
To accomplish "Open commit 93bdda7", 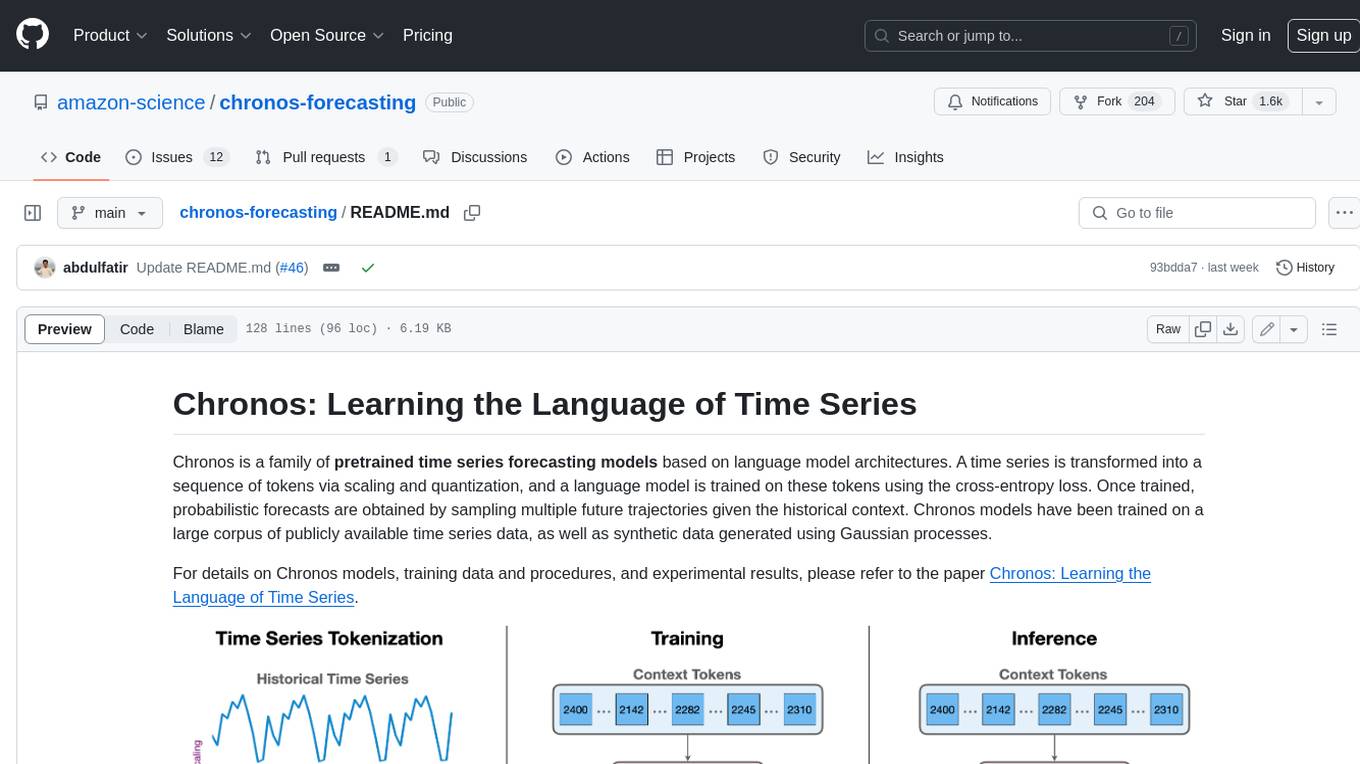I will (1174, 267).
